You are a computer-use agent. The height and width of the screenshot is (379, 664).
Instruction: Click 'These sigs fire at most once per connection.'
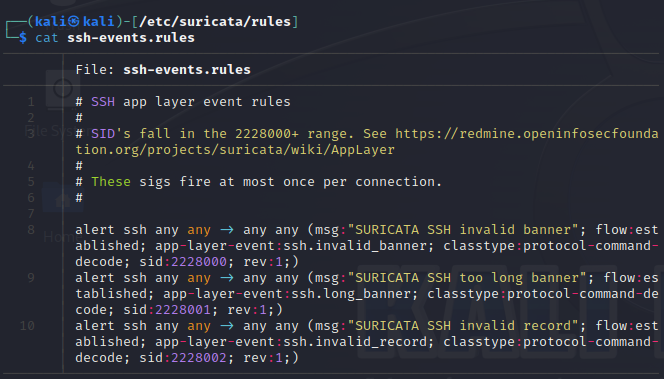266,182
